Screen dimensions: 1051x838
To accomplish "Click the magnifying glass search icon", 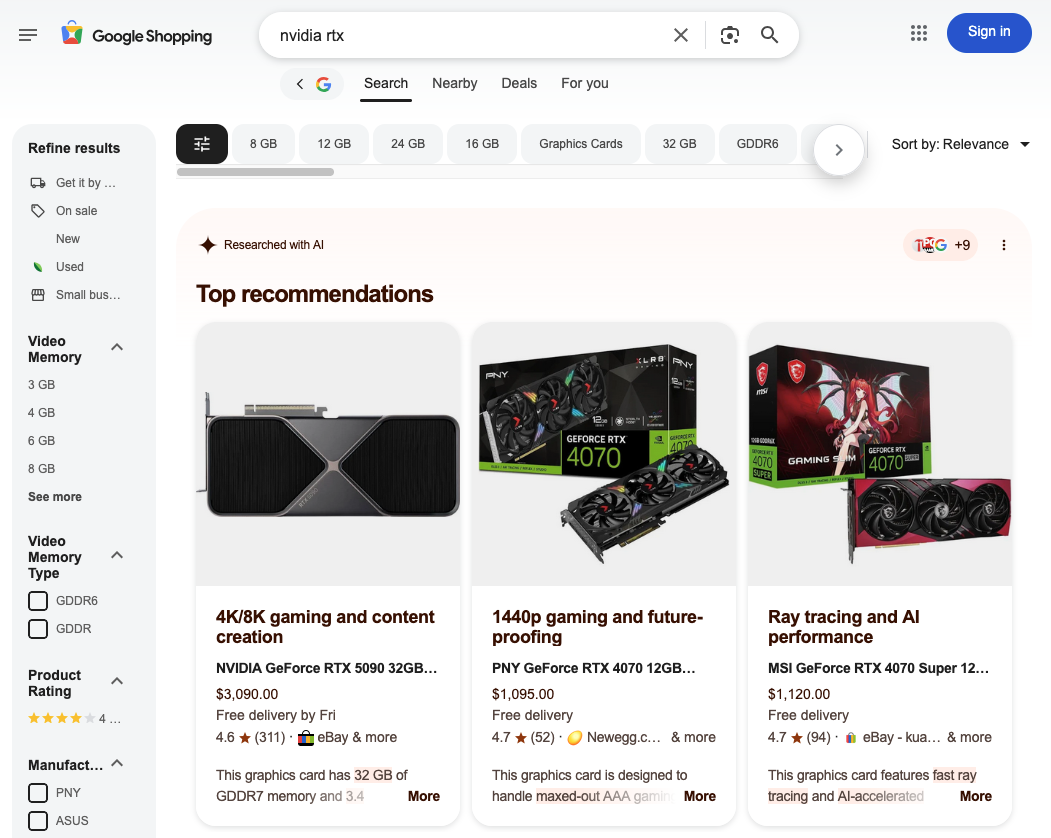I will (769, 35).
